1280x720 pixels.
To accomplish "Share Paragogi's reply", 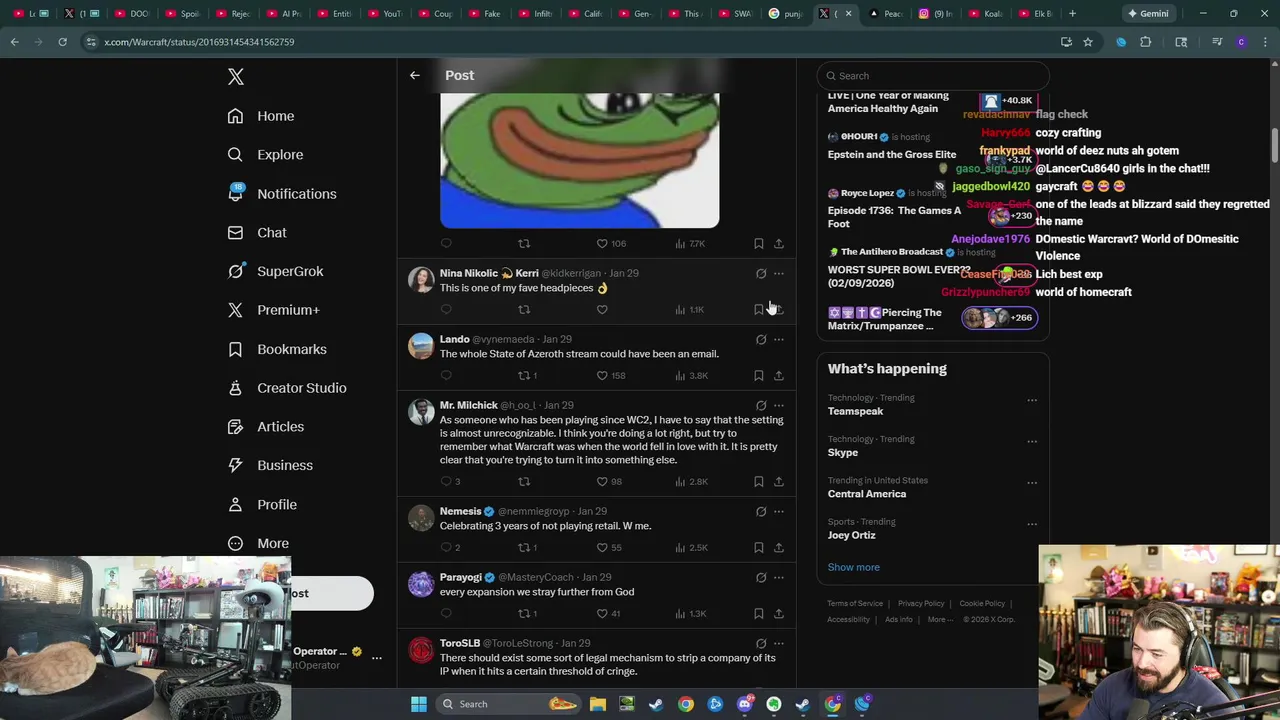I will (x=779, y=614).
